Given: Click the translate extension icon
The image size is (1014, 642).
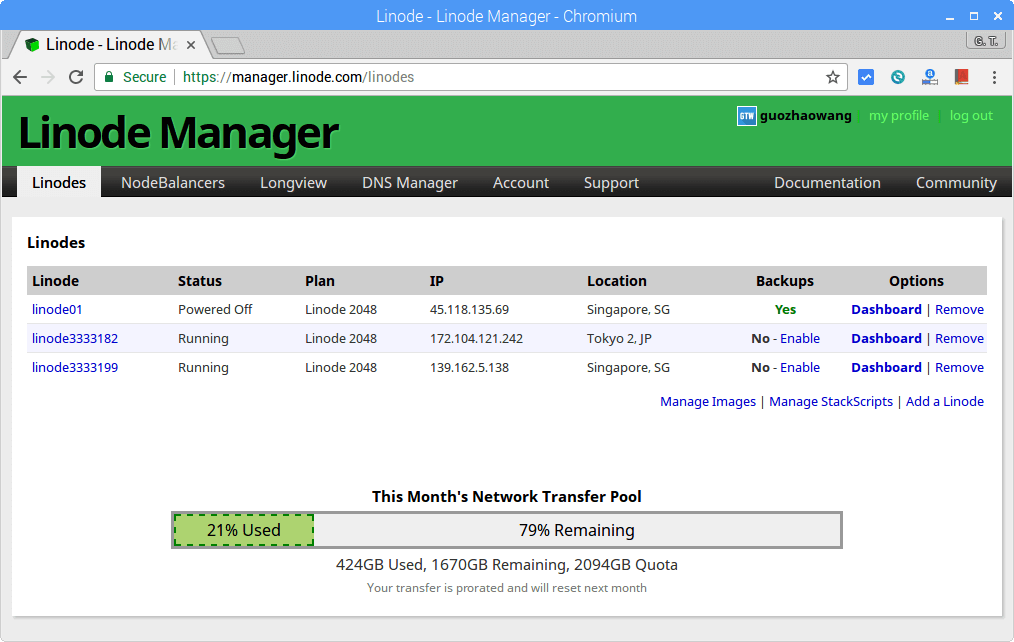Looking at the screenshot, I should pos(929,76).
